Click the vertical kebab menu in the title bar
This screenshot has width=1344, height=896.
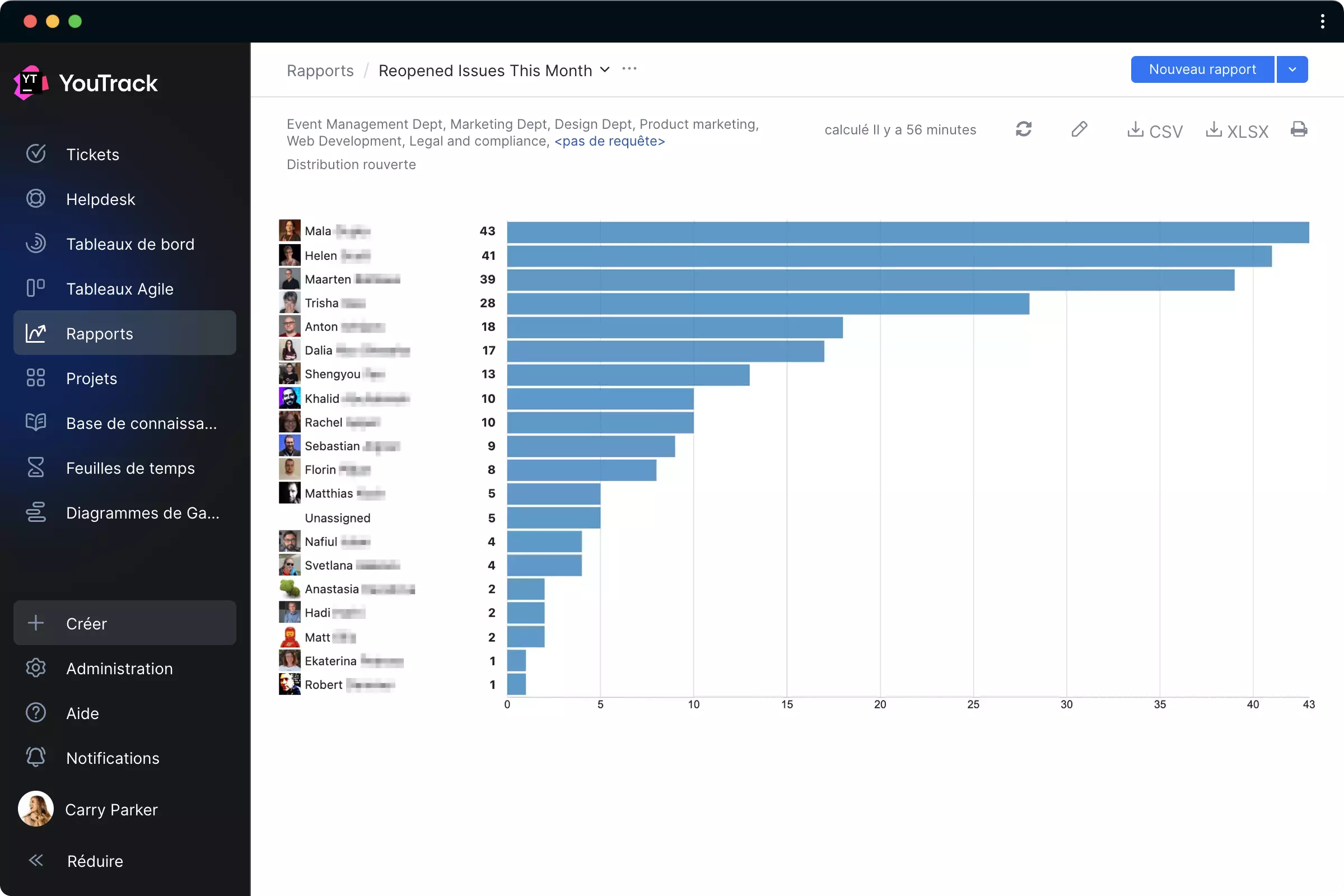coord(1322,21)
